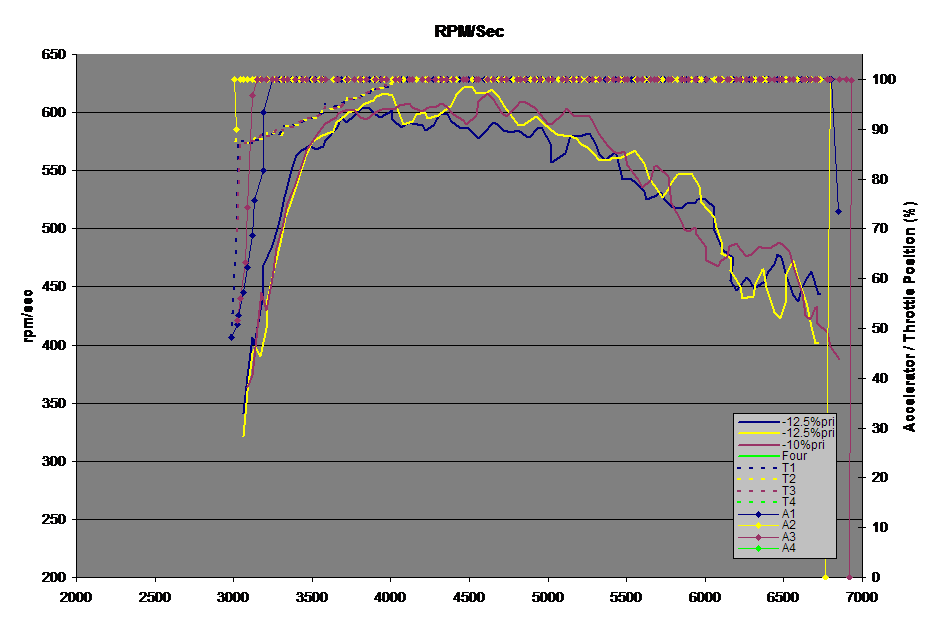Click the chart title at the top

tap(468, 32)
